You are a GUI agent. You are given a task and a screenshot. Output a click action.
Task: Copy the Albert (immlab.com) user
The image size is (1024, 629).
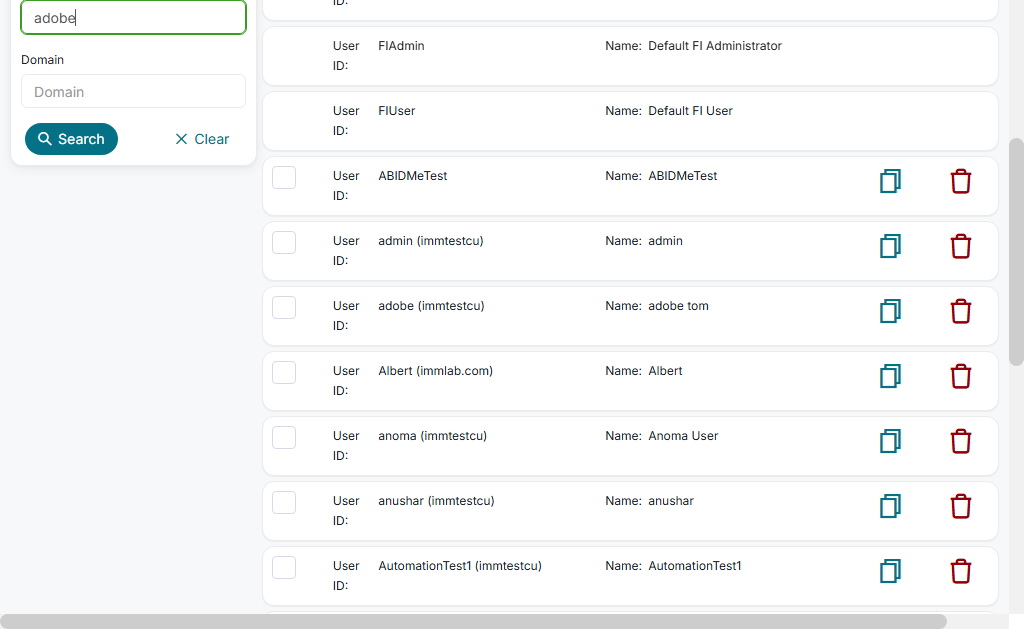pos(890,376)
